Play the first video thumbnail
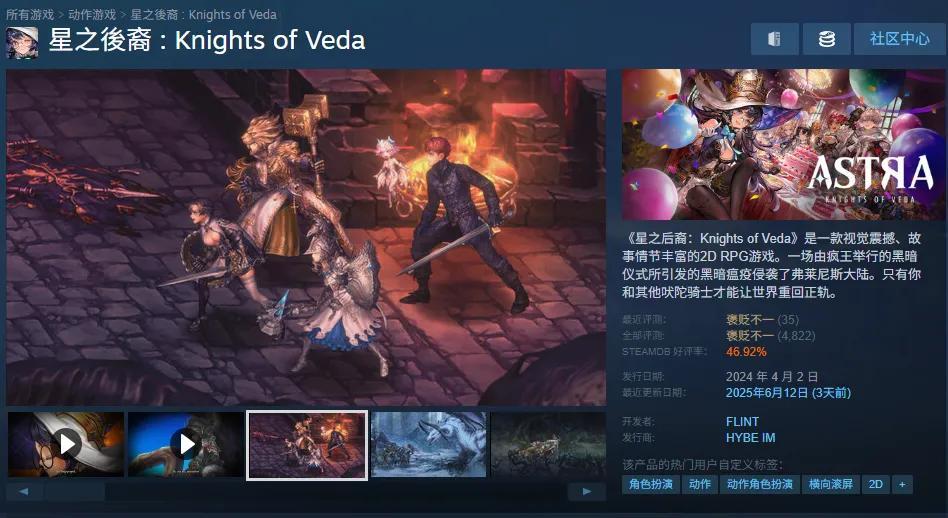Screen dimensions: 948x518 point(66,444)
